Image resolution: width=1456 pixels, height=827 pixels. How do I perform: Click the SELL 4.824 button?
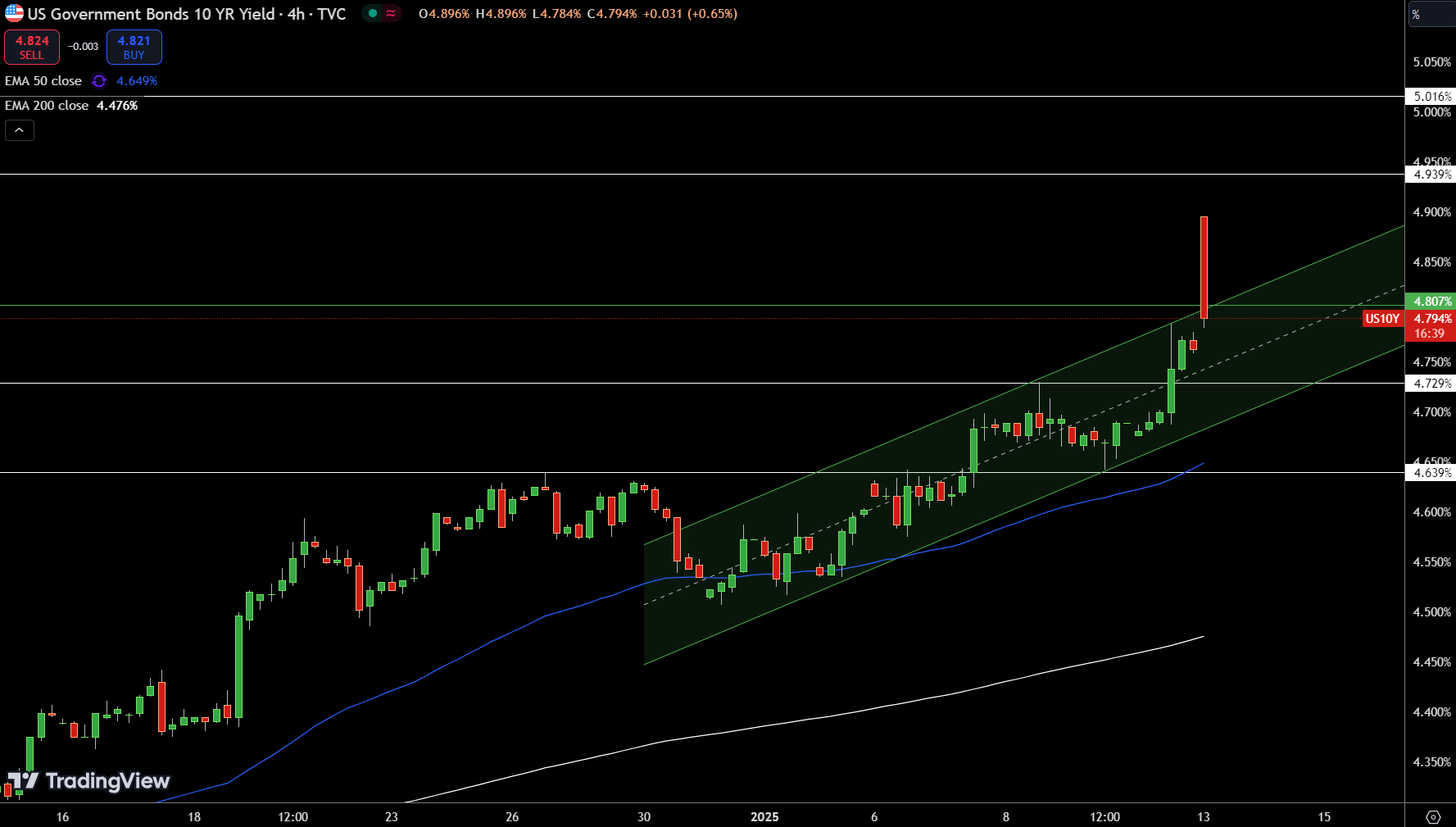32,48
